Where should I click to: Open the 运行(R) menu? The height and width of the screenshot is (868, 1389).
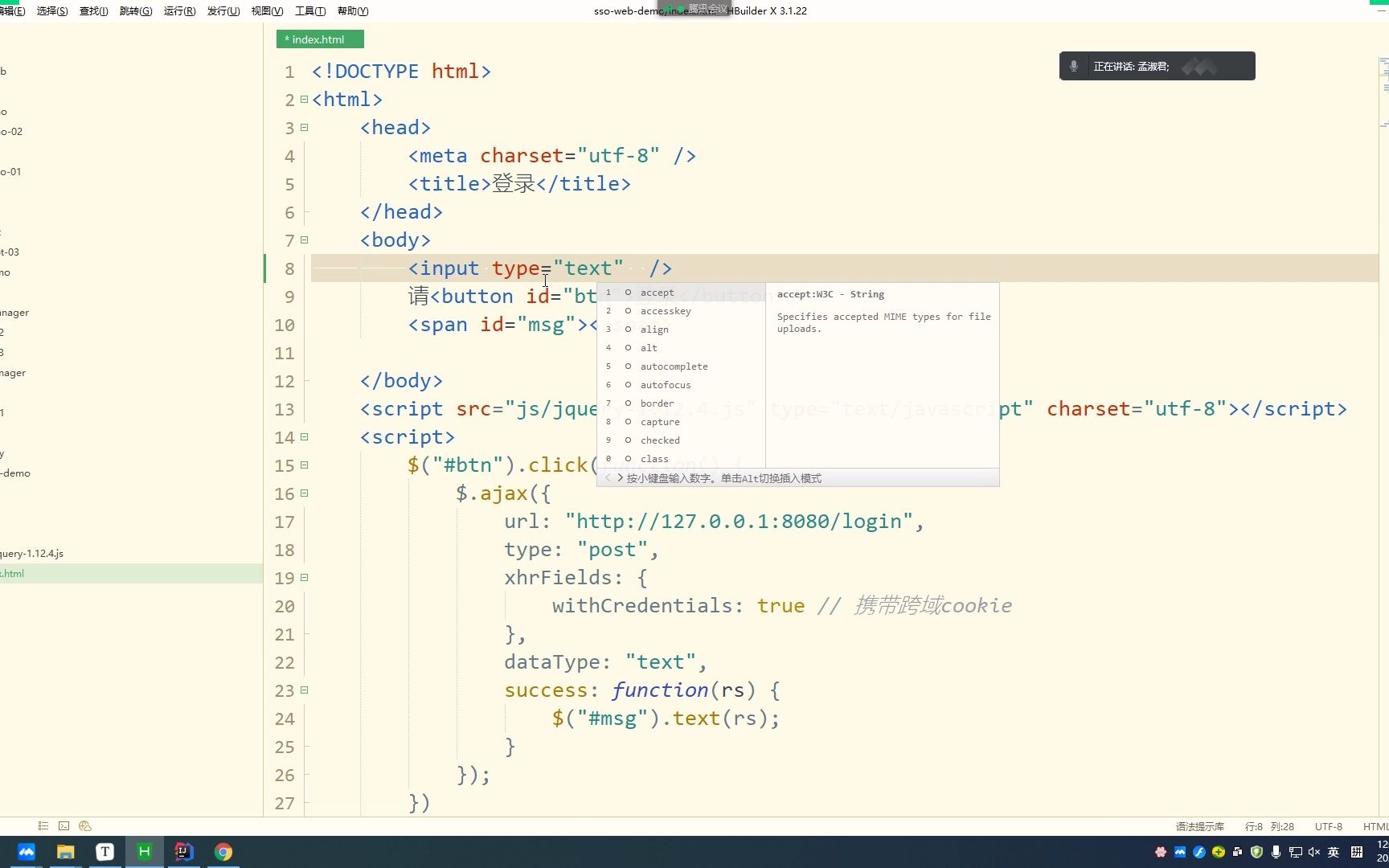pyautogui.click(x=179, y=10)
